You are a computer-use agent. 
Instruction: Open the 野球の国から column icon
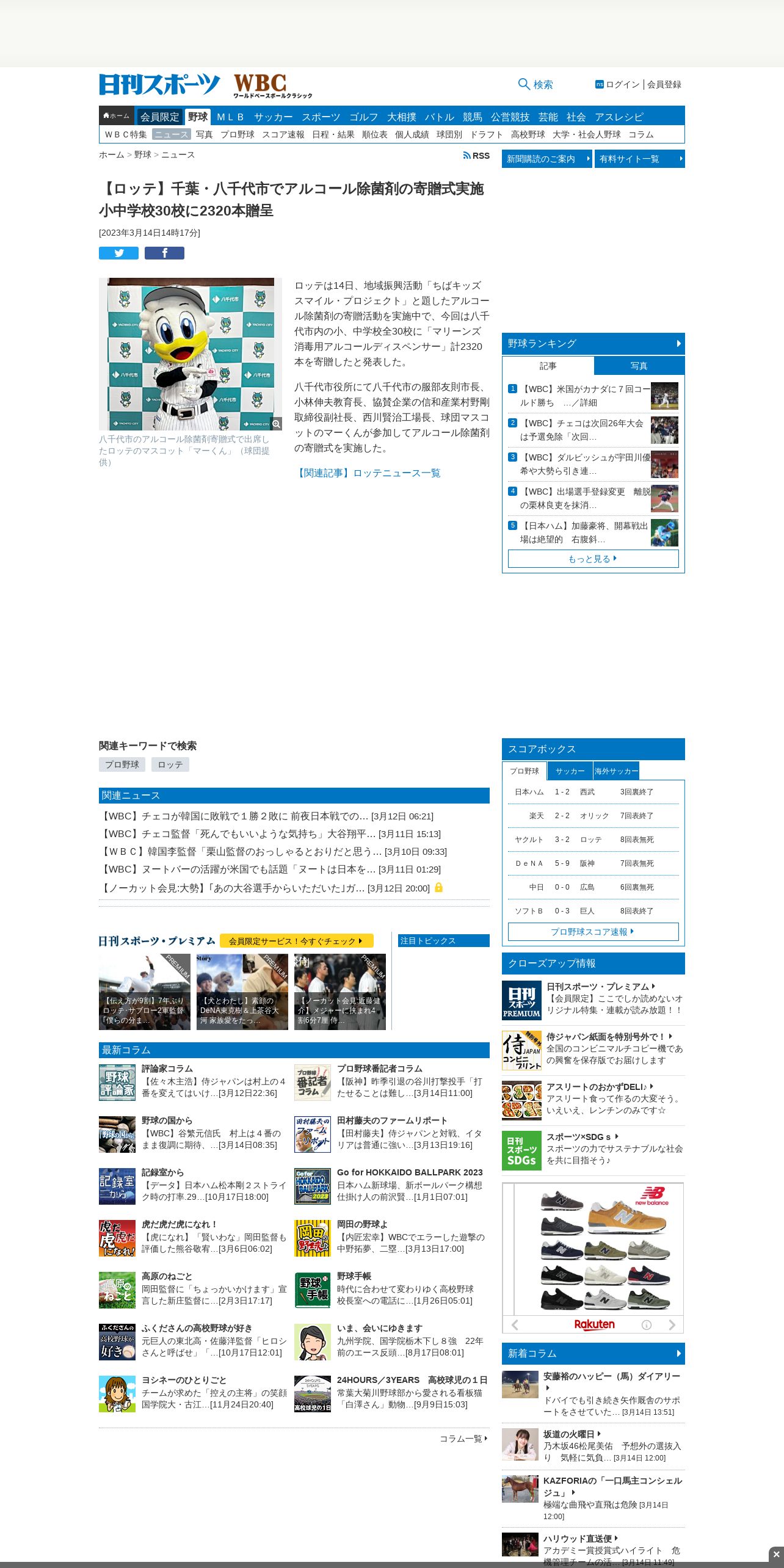(x=117, y=1134)
